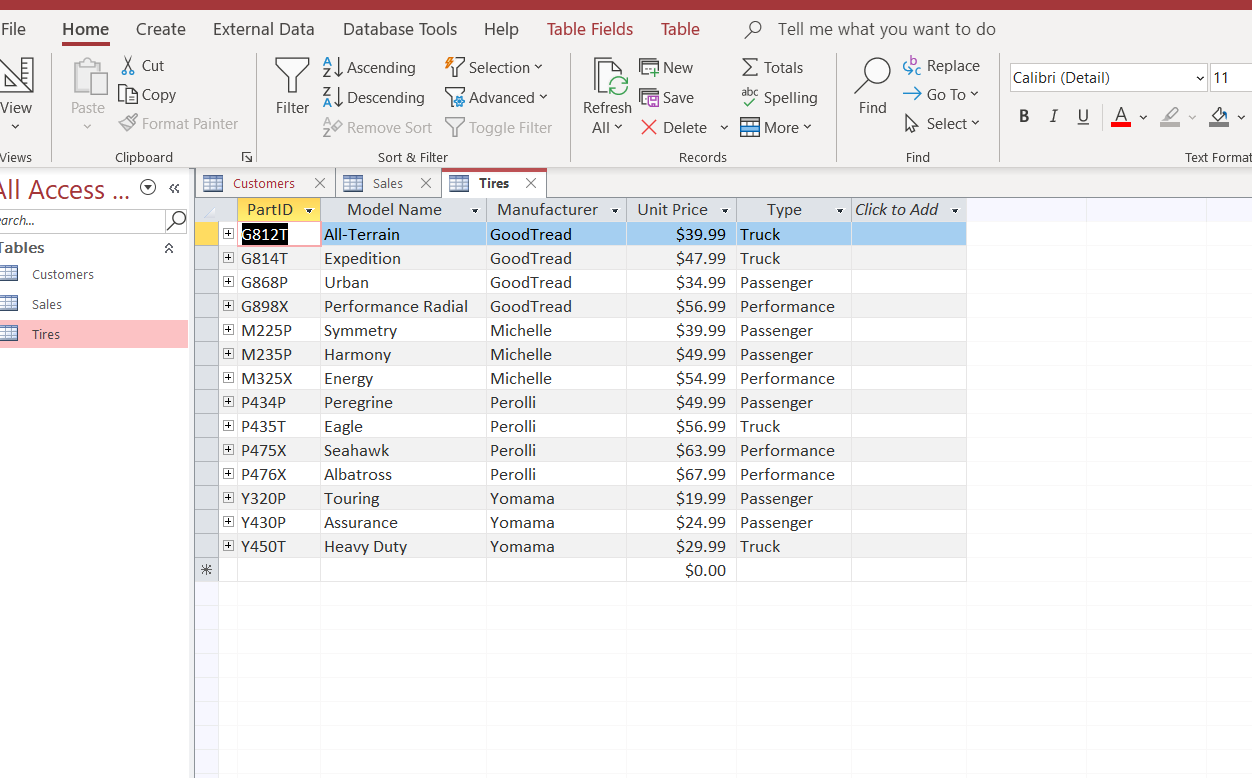Image resolution: width=1252 pixels, height=778 pixels.
Task: Toggle bold formatting
Action: tap(1023, 116)
